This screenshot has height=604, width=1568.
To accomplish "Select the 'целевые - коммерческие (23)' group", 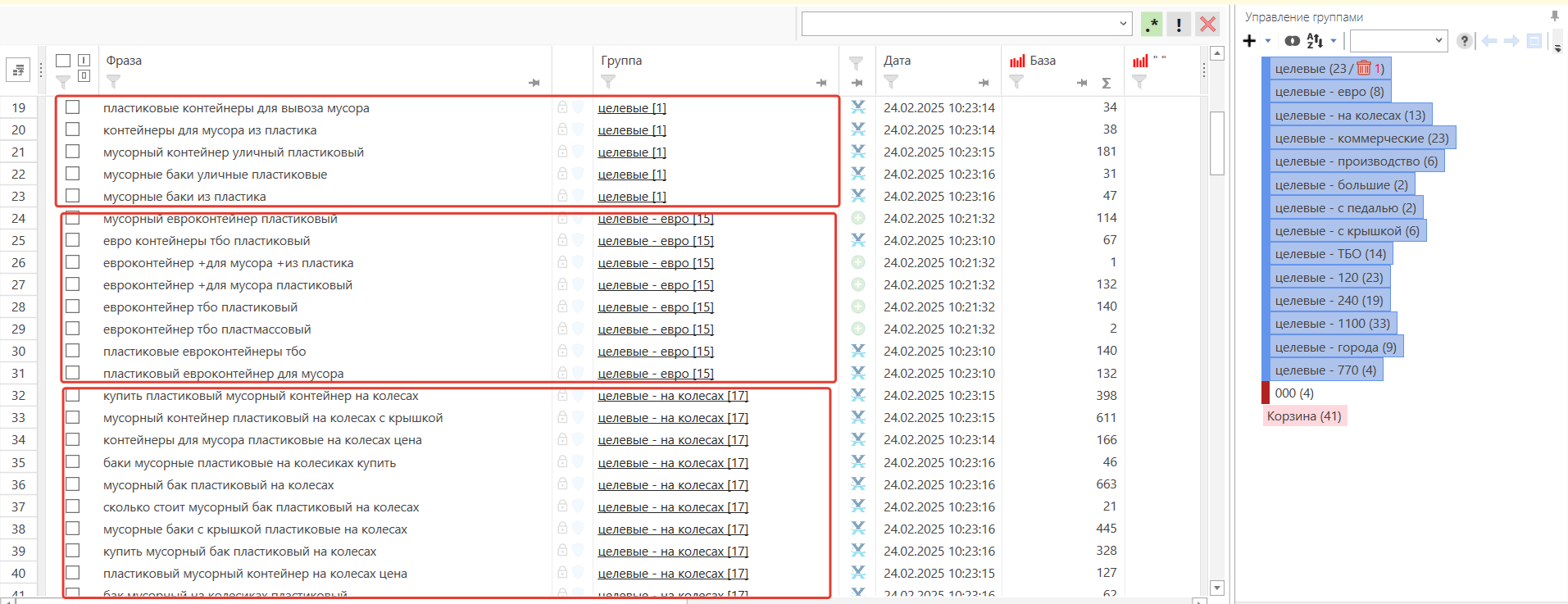I will 1361,139.
